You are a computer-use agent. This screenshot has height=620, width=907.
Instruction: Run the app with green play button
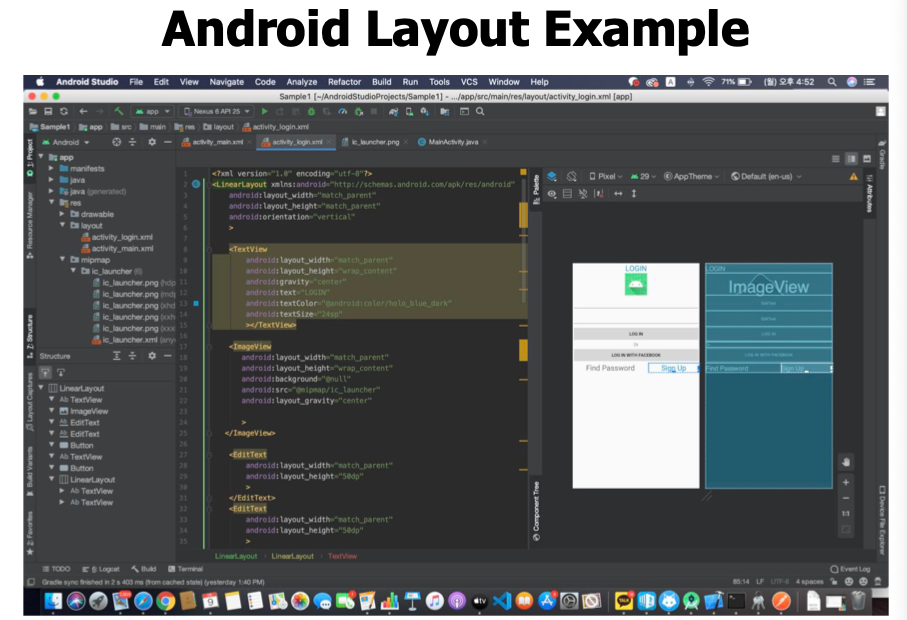click(264, 111)
